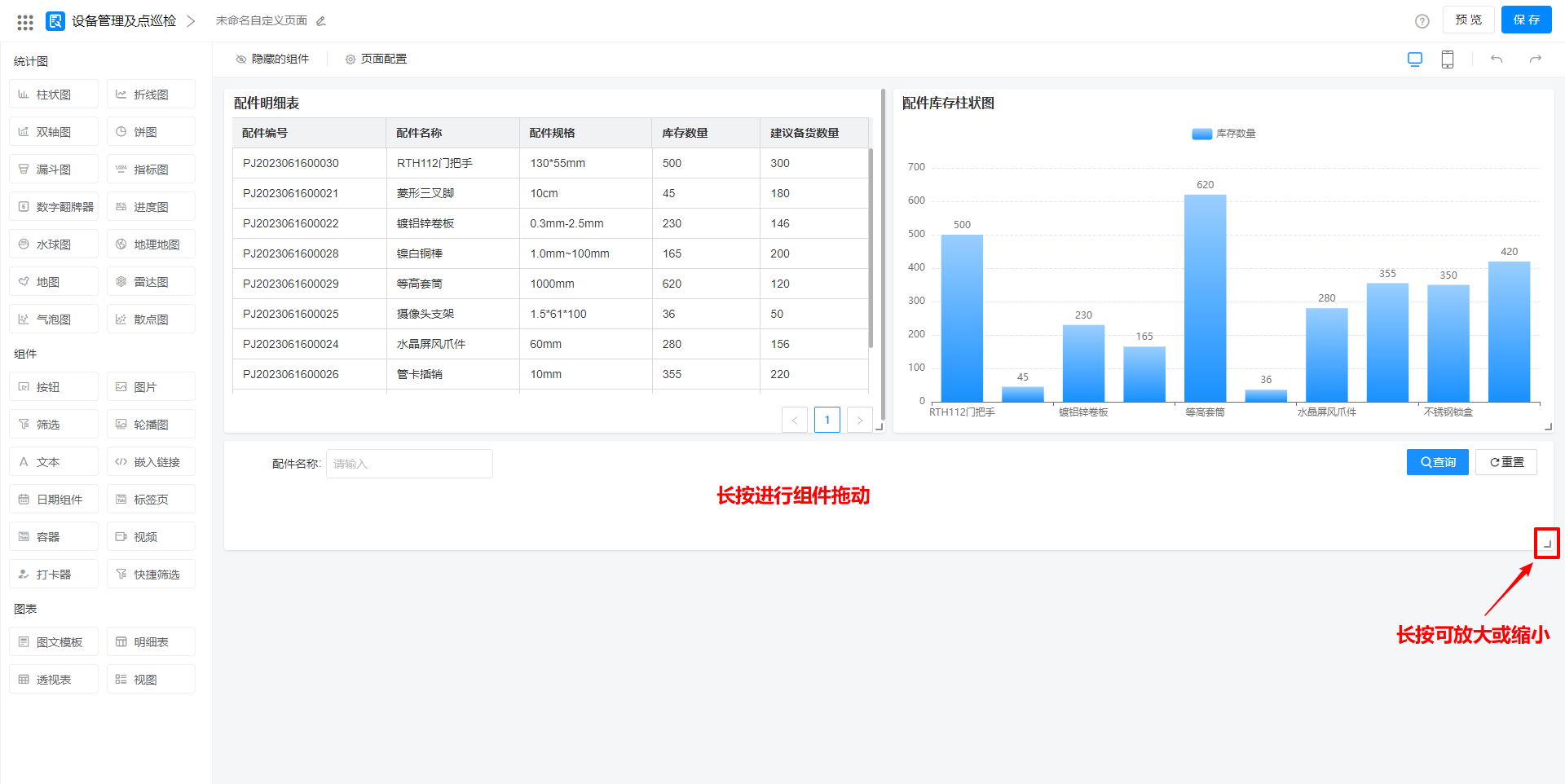Open the help question mark icon
The image size is (1565, 784).
pos(1422,21)
